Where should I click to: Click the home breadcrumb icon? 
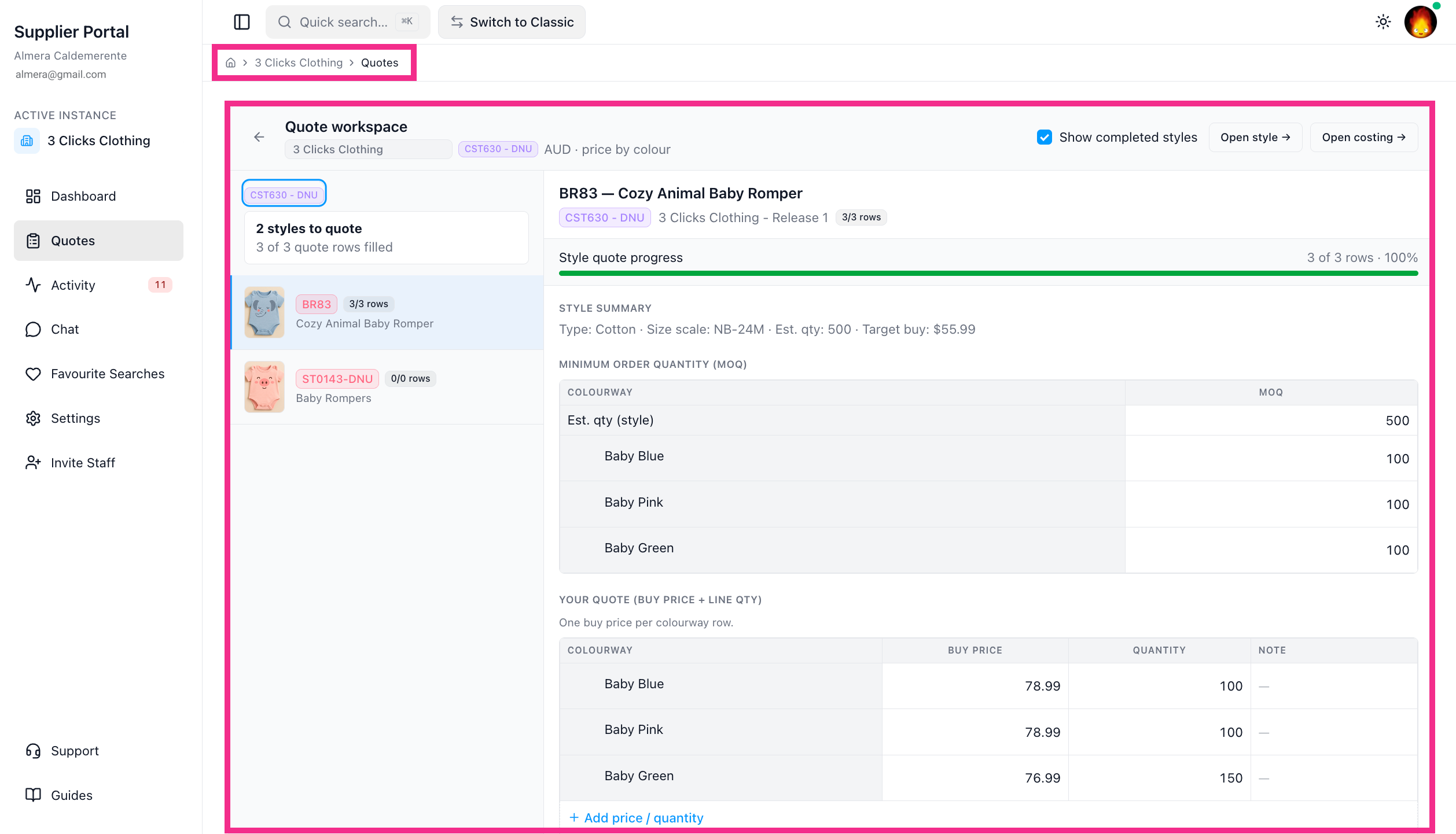(230, 62)
